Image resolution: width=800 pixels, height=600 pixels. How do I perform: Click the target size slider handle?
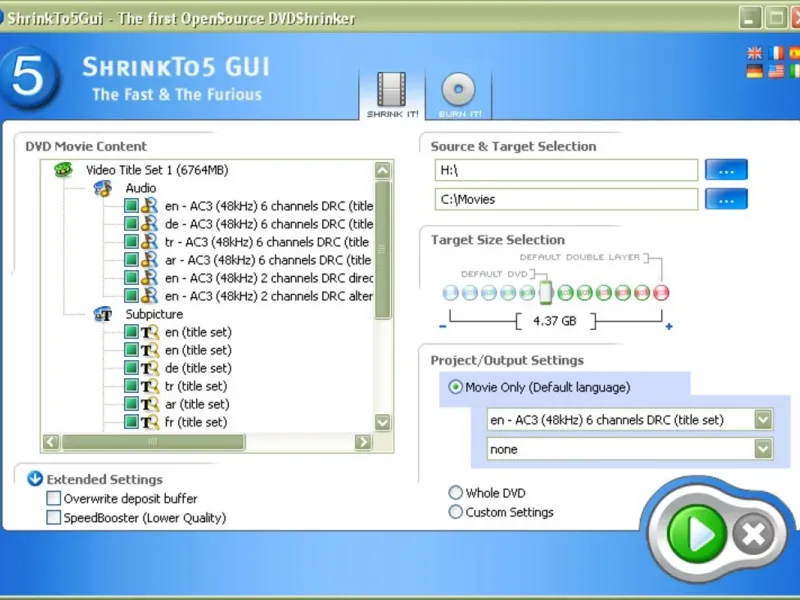pyautogui.click(x=546, y=292)
